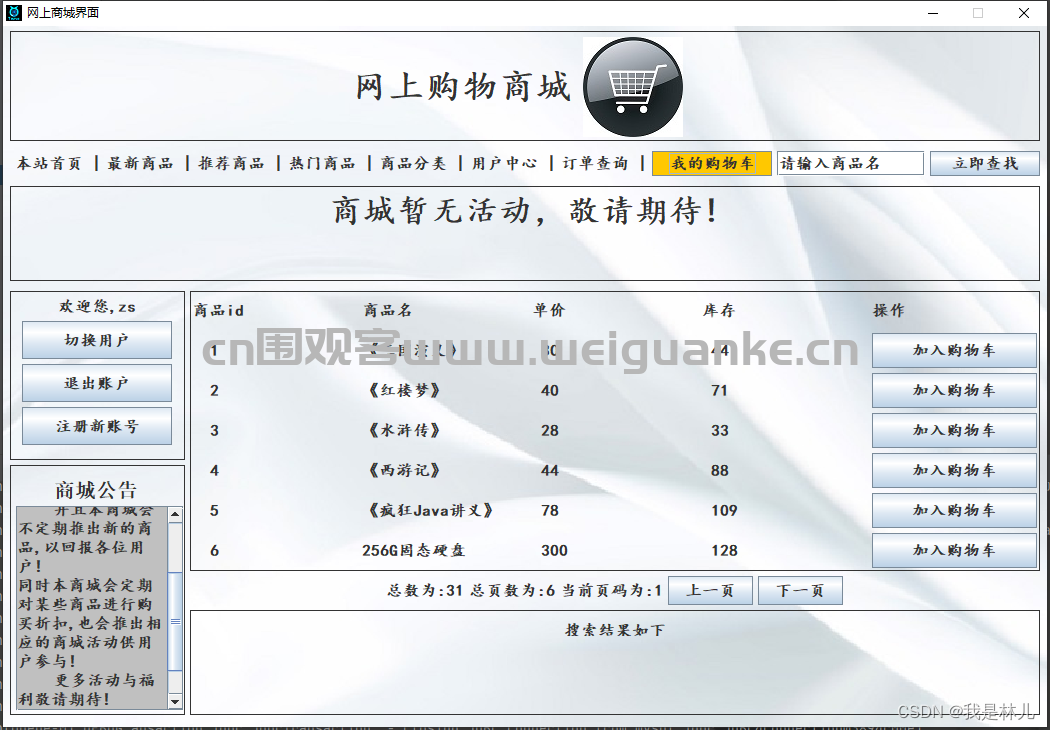Viewport: 1050px width, 730px height.
Task: Click the 操作 column header
Action: (x=889, y=311)
